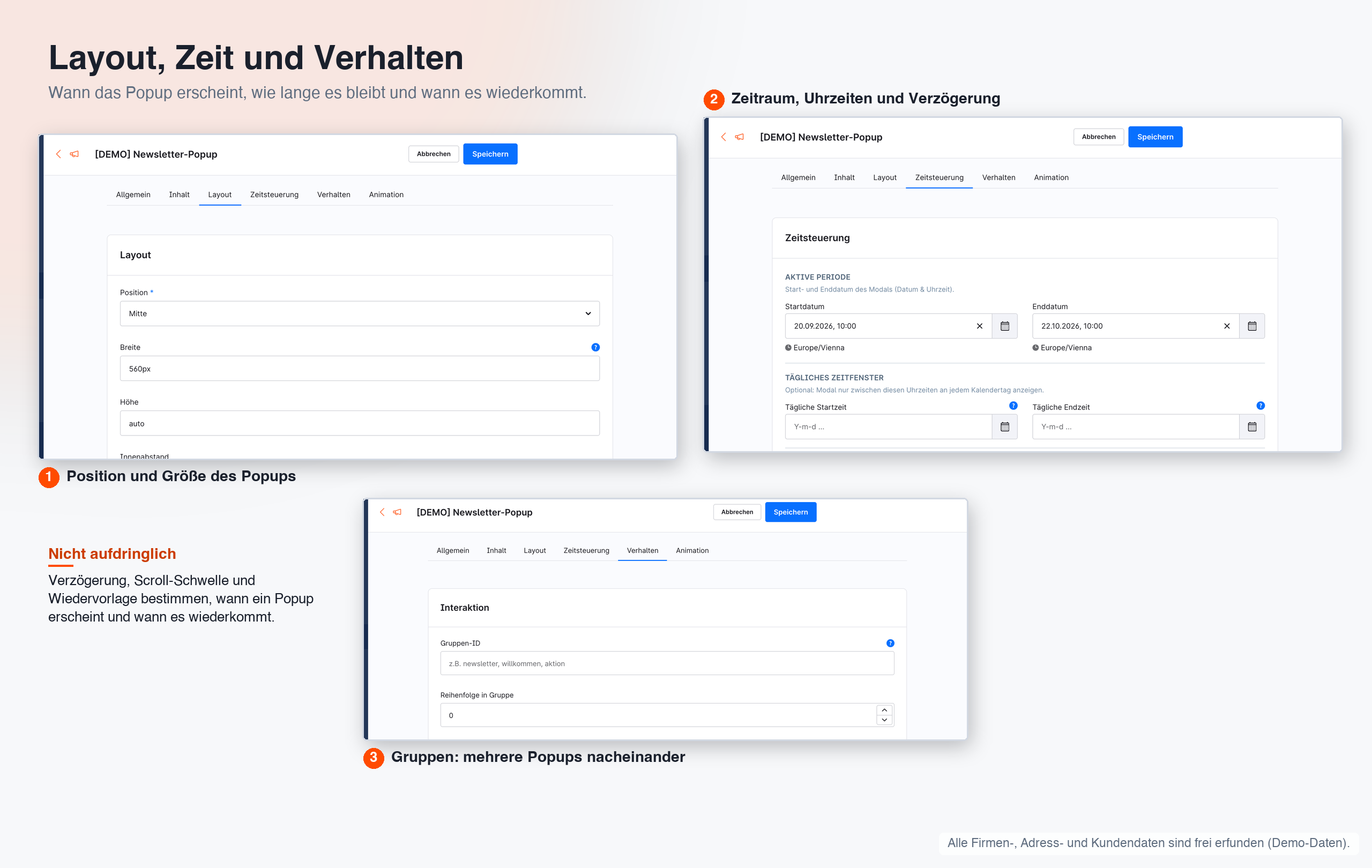Open help tooltip next to Gruppen-ID
The width and height of the screenshot is (1372, 868).
click(x=890, y=643)
